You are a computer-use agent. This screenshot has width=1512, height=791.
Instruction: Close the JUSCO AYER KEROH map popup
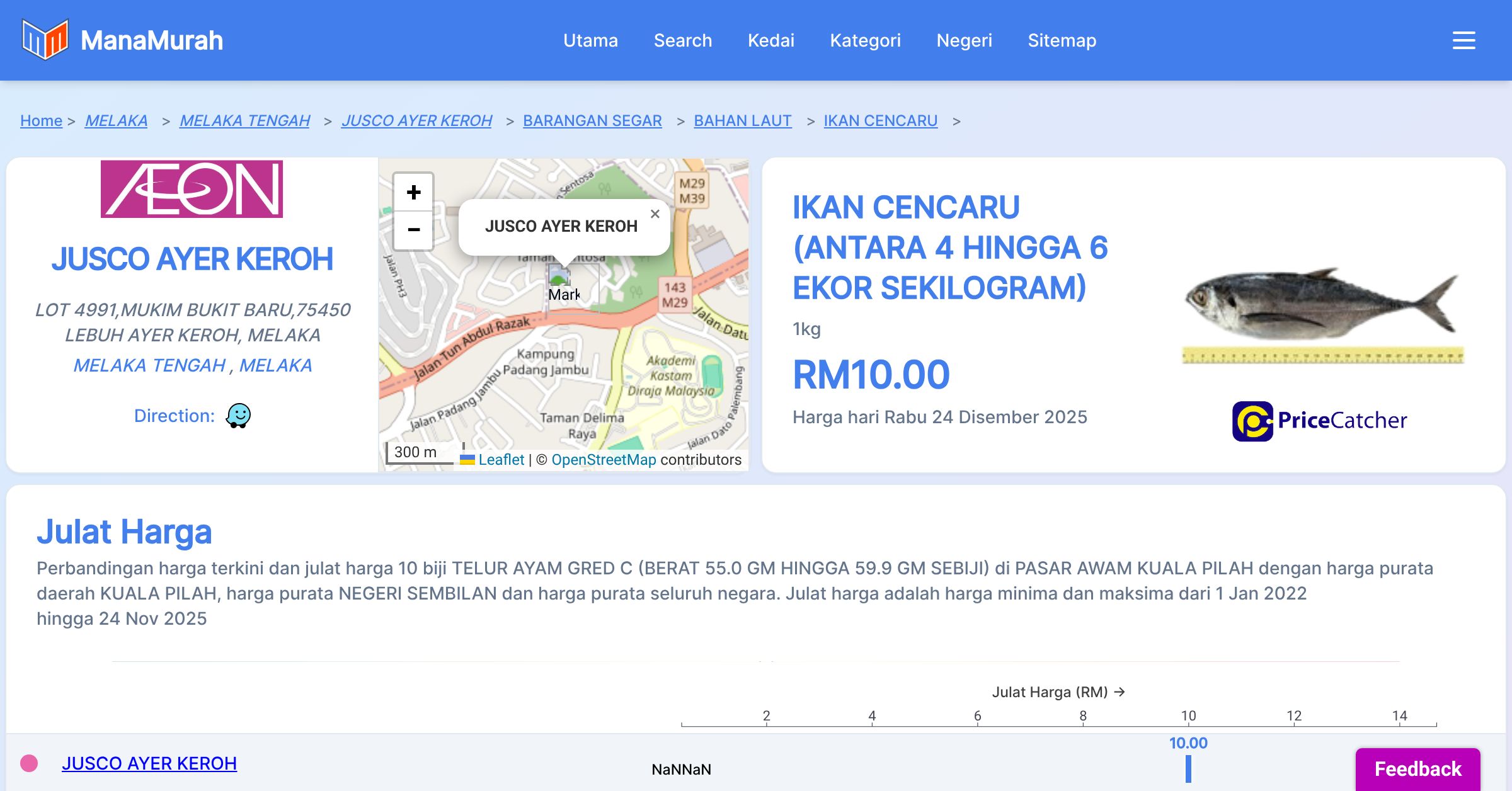pyautogui.click(x=655, y=214)
